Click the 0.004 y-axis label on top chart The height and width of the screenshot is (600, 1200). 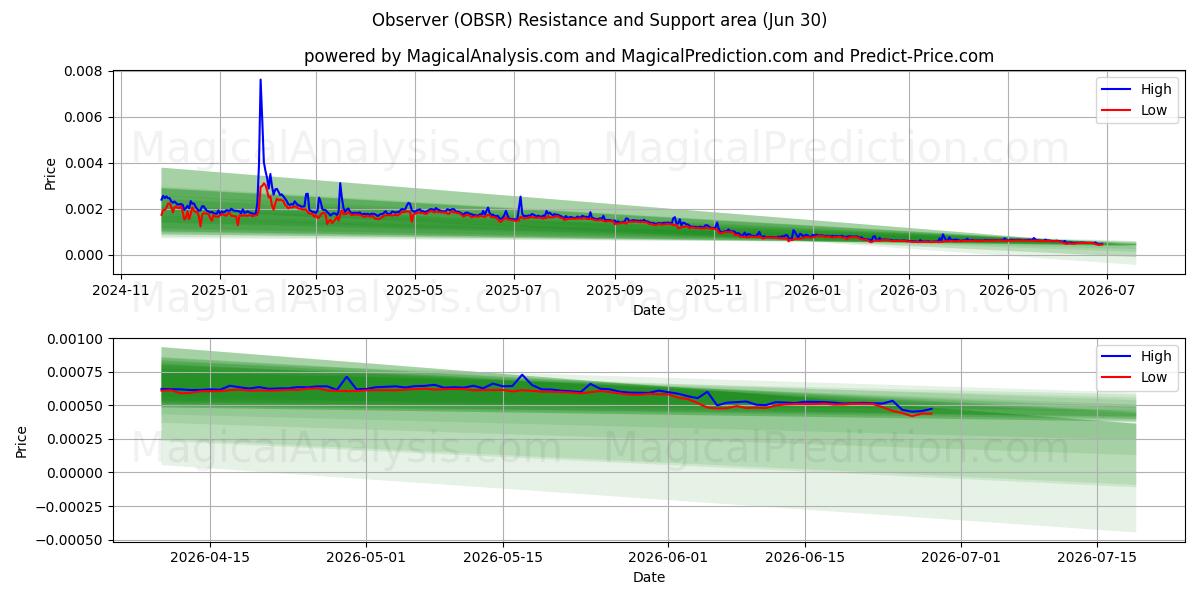[84, 163]
